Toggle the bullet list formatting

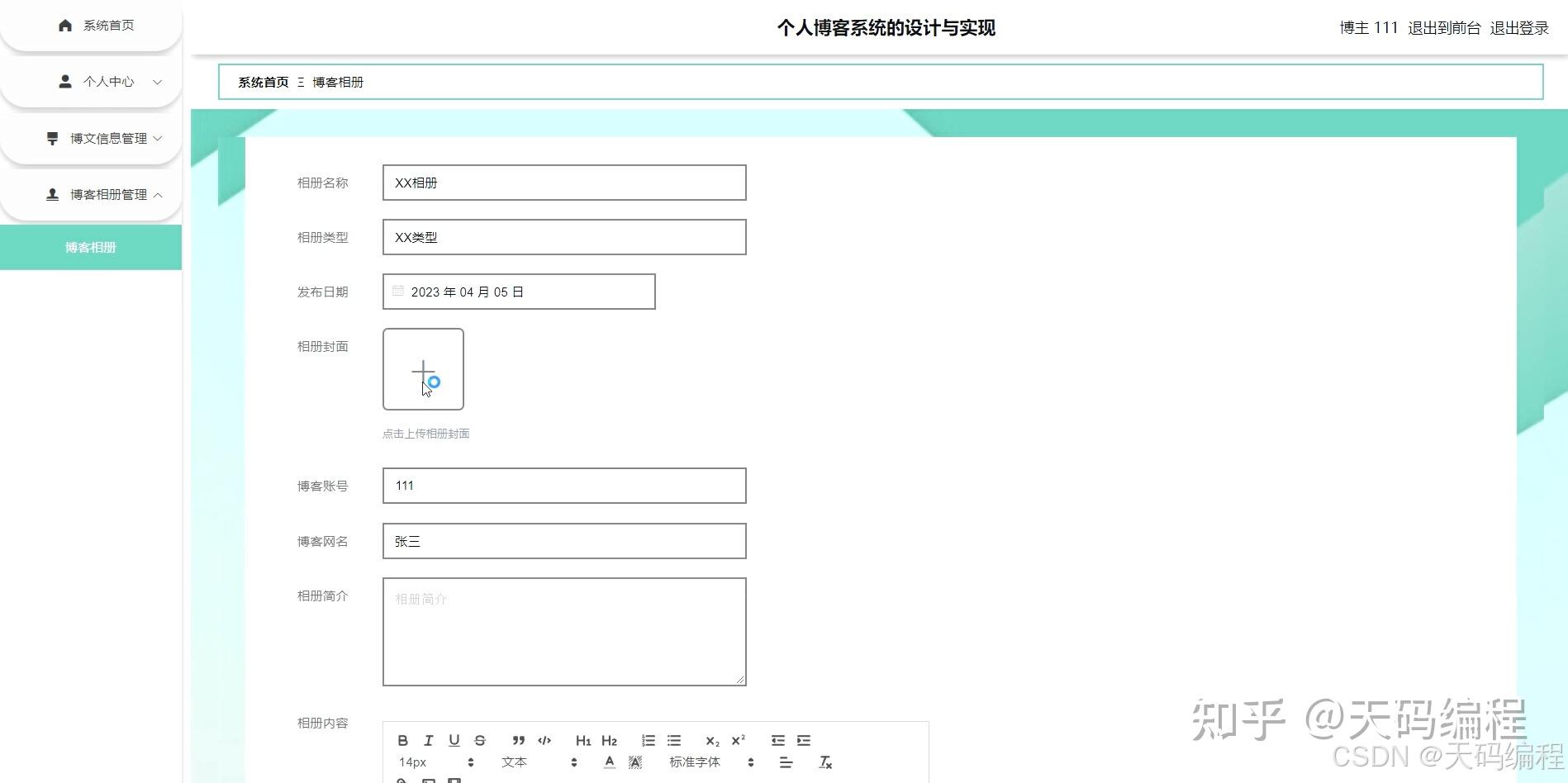click(673, 740)
